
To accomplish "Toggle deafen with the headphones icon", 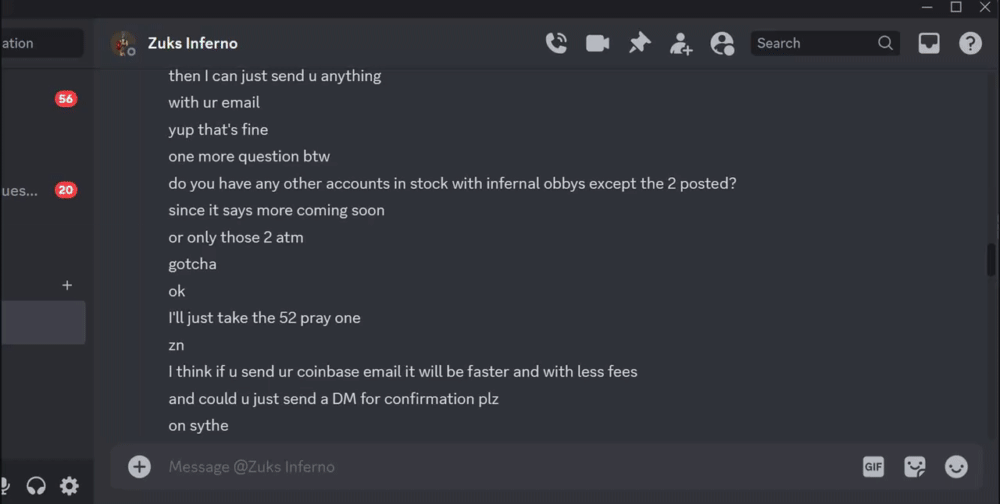I will coord(36,486).
